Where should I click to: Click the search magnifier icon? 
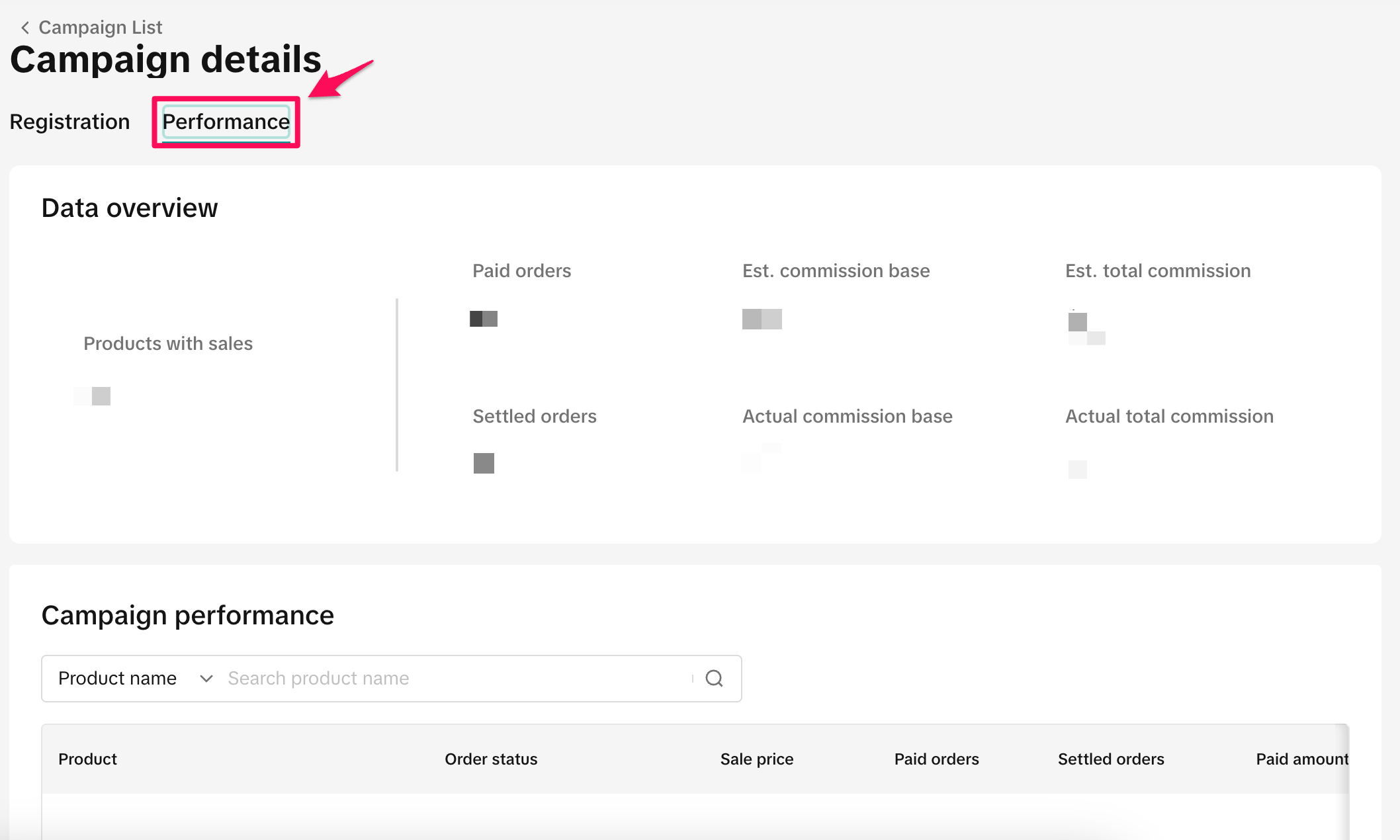point(714,679)
